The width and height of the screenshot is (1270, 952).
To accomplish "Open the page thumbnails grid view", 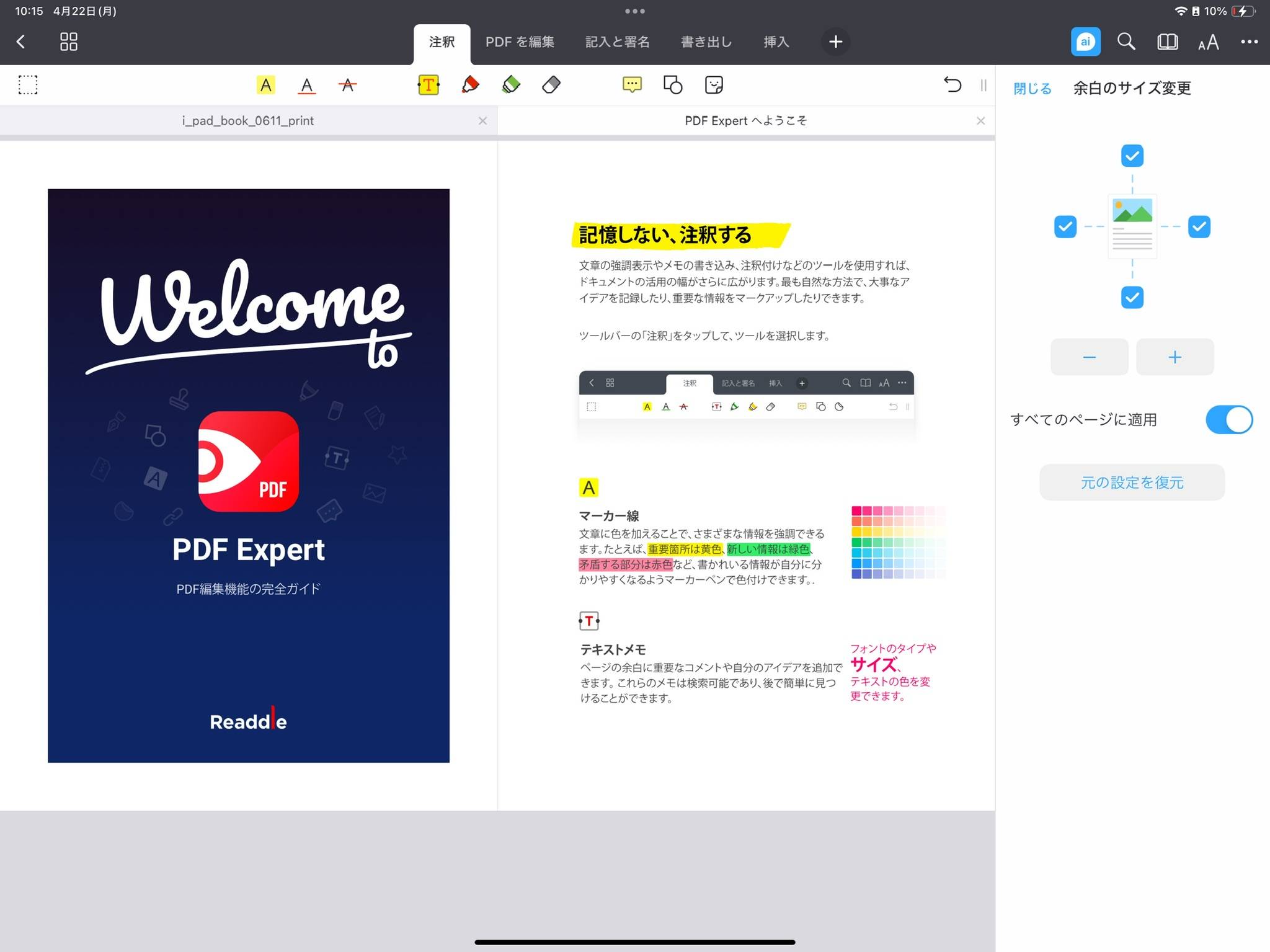I will click(x=68, y=42).
